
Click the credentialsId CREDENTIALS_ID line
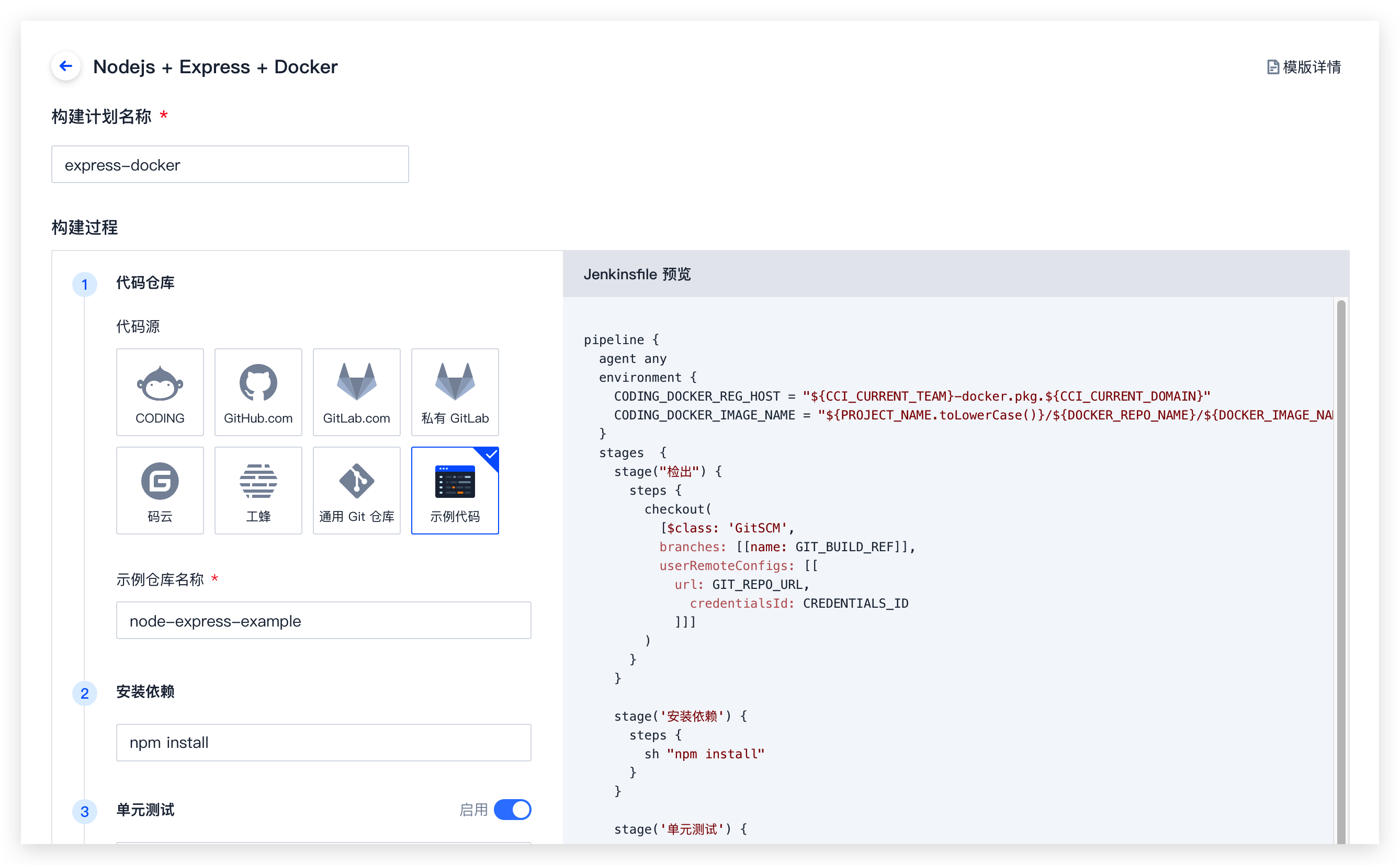pyautogui.click(x=799, y=604)
